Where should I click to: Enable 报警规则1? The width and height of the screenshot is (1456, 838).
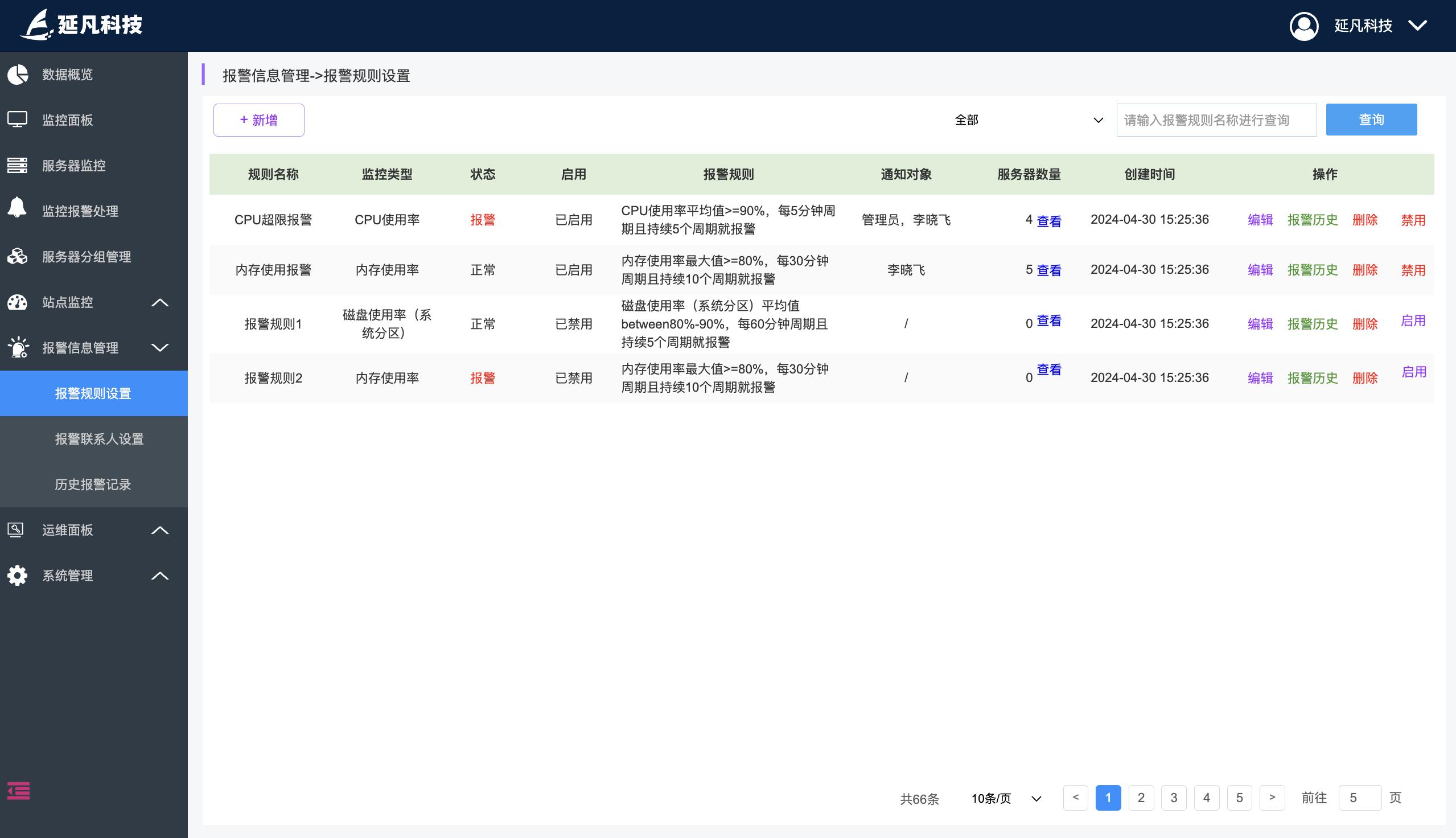[1413, 321]
